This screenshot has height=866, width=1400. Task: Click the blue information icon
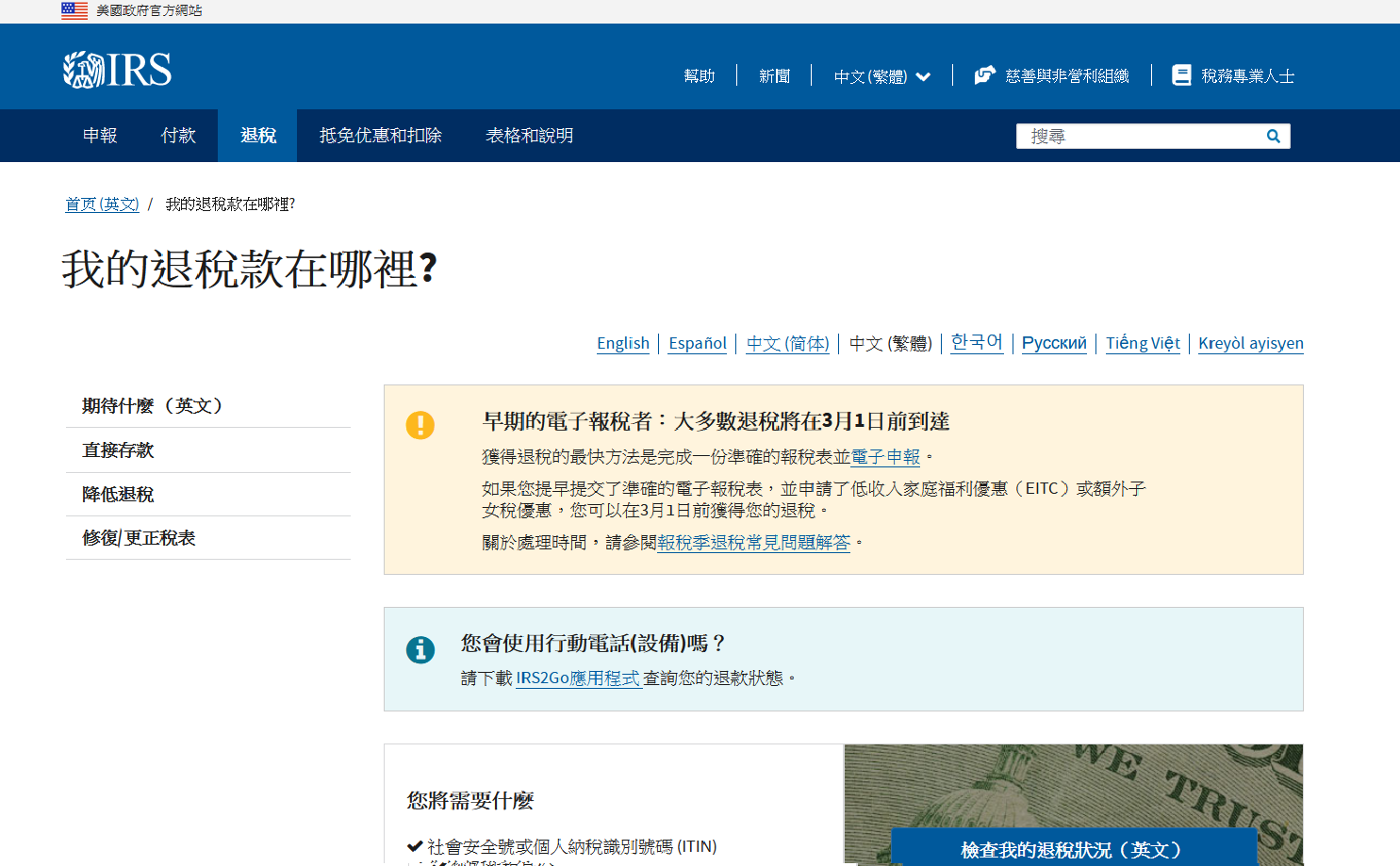[420, 649]
